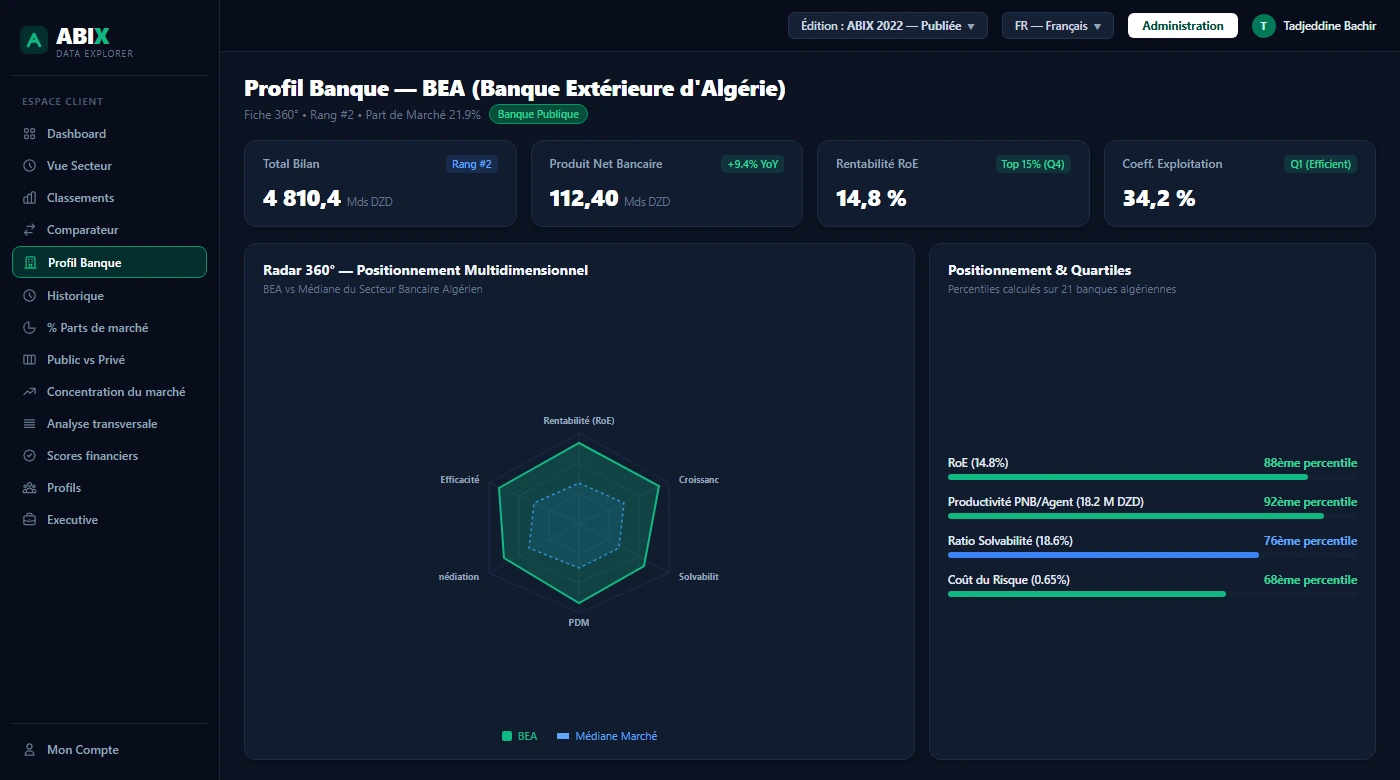This screenshot has width=1400, height=780.
Task: Click the 92ème percentile text
Action: click(x=1310, y=502)
